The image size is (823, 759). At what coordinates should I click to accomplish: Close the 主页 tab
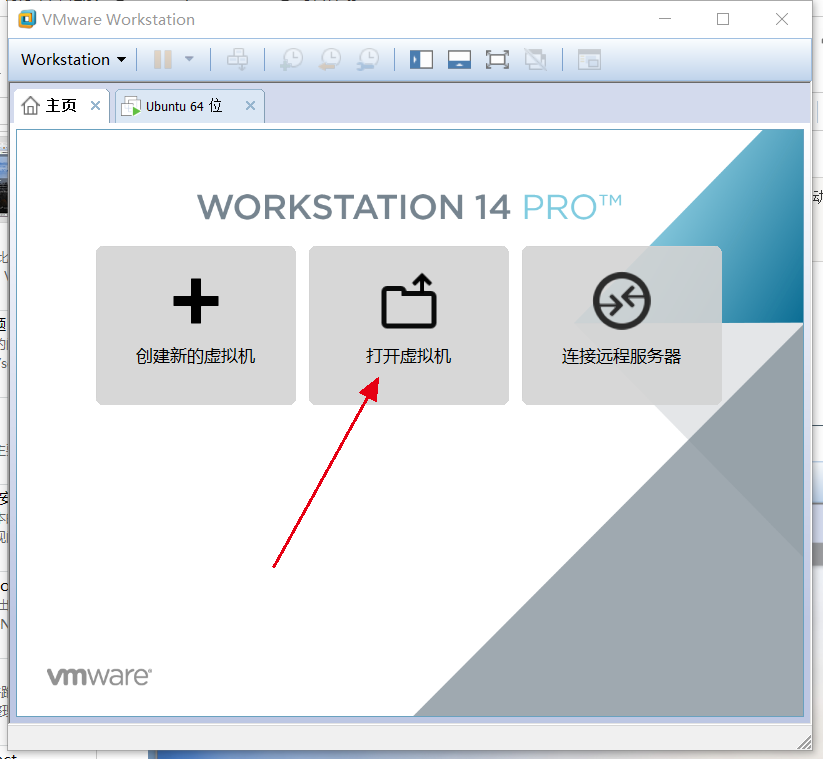coord(96,106)
